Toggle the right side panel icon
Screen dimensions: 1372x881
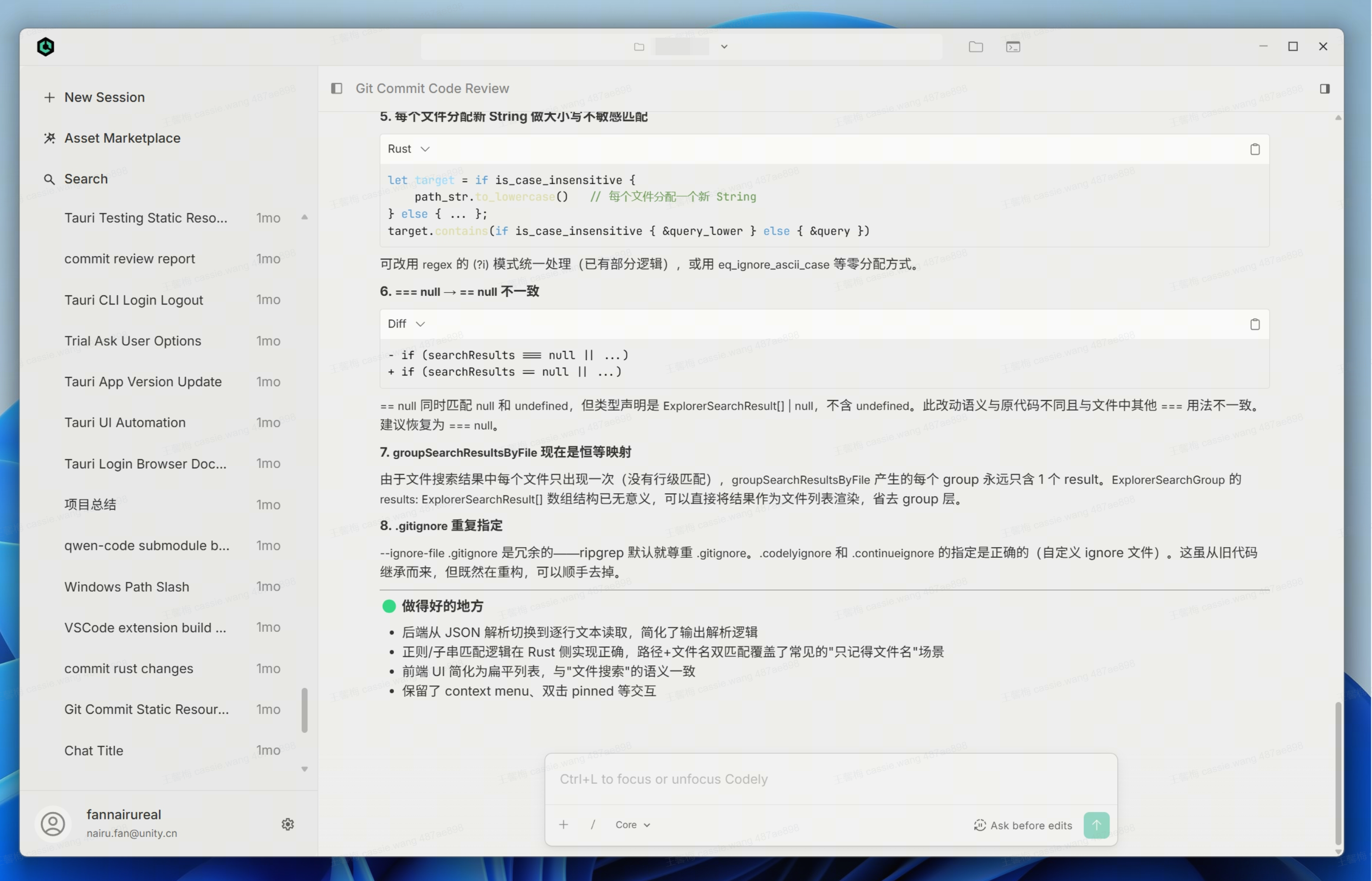[1325, 88]
